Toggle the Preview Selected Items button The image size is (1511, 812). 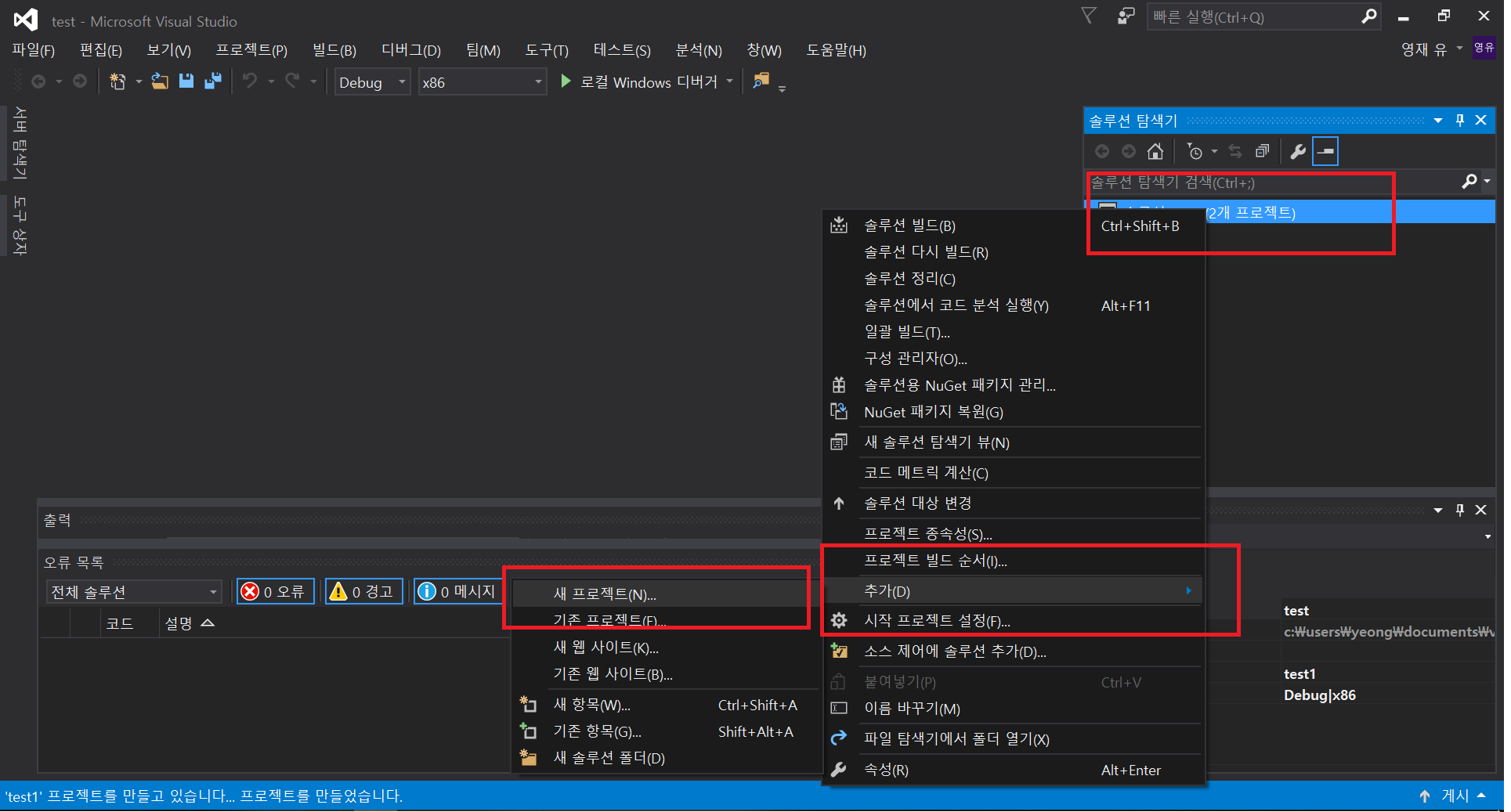point(1325,152)
